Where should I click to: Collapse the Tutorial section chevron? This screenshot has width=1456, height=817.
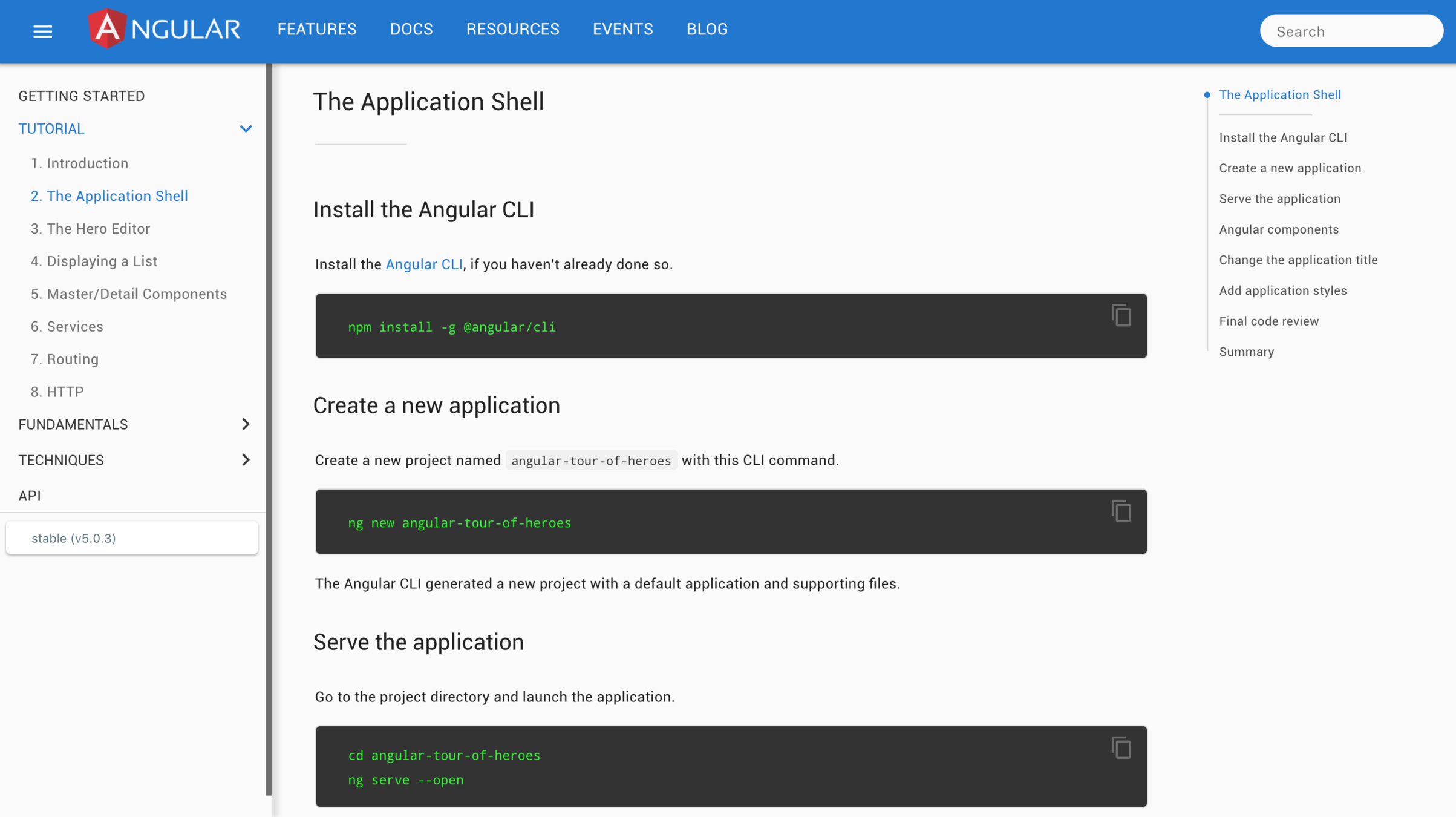pos(246,129)
